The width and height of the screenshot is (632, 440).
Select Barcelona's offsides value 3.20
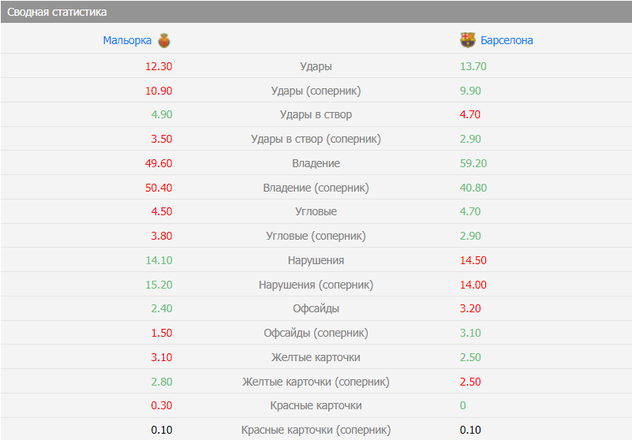(x=470, y=309)
